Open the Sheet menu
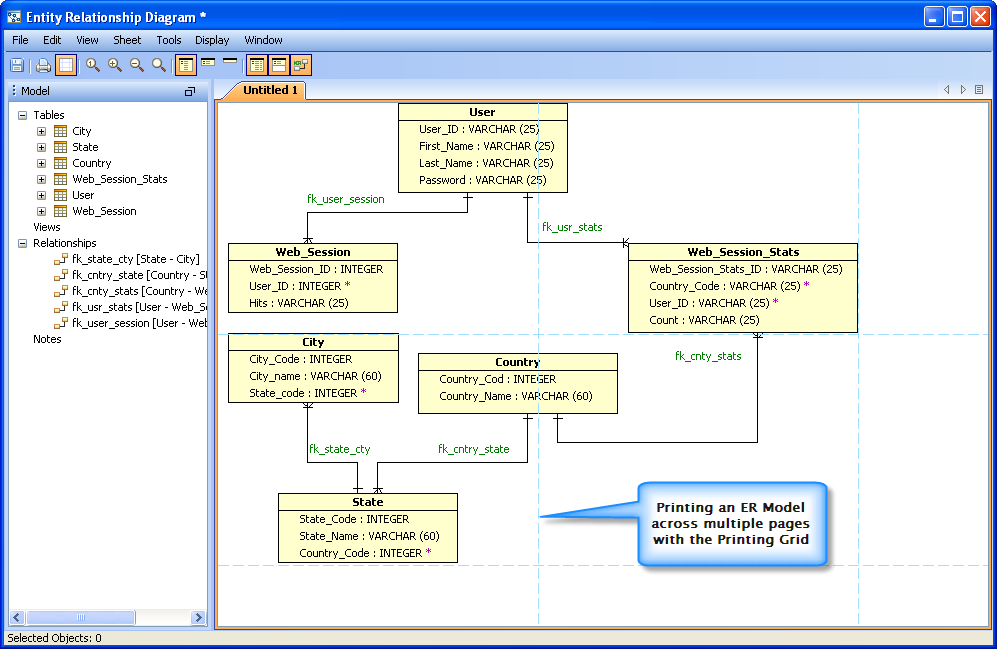Screen dimensions: 997x649 [x=127, y=40]
